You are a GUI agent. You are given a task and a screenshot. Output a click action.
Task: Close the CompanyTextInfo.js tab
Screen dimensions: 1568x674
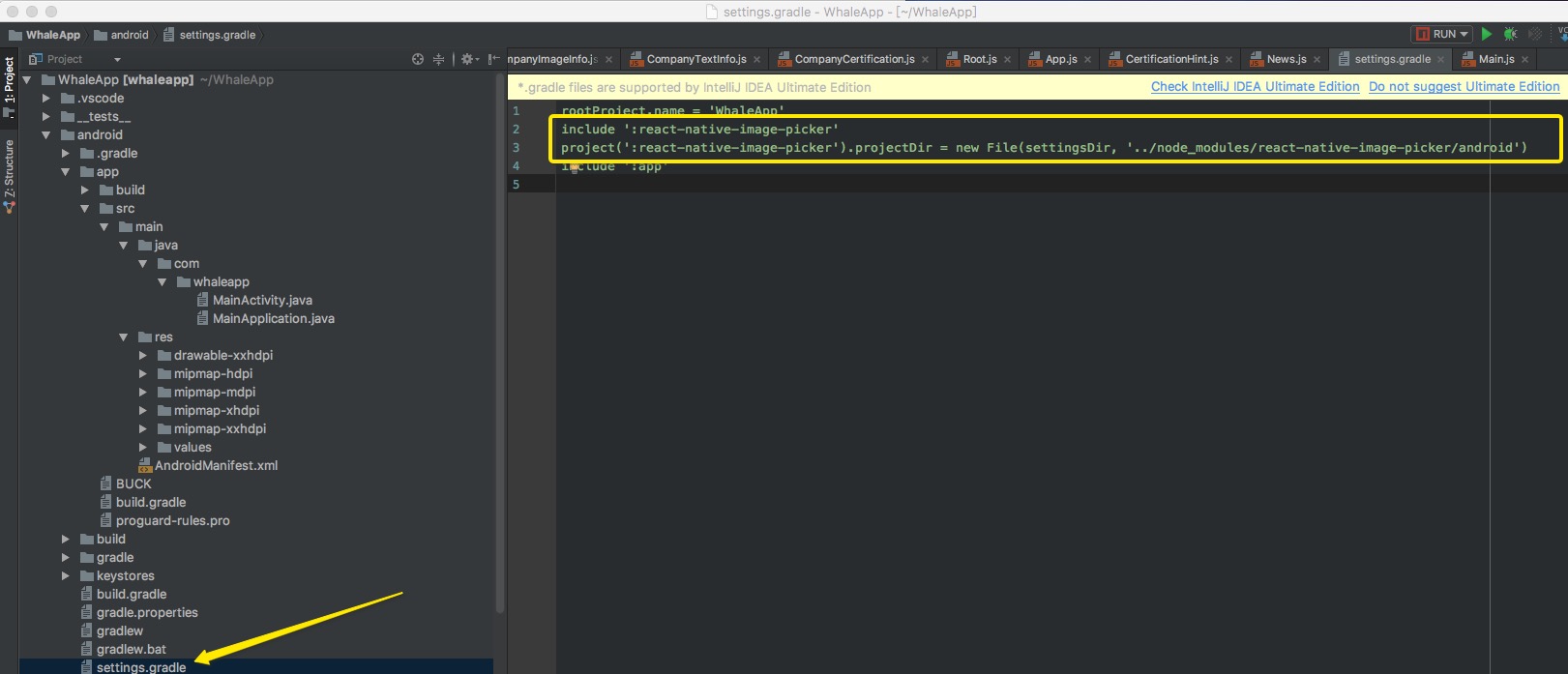point(756,60)
